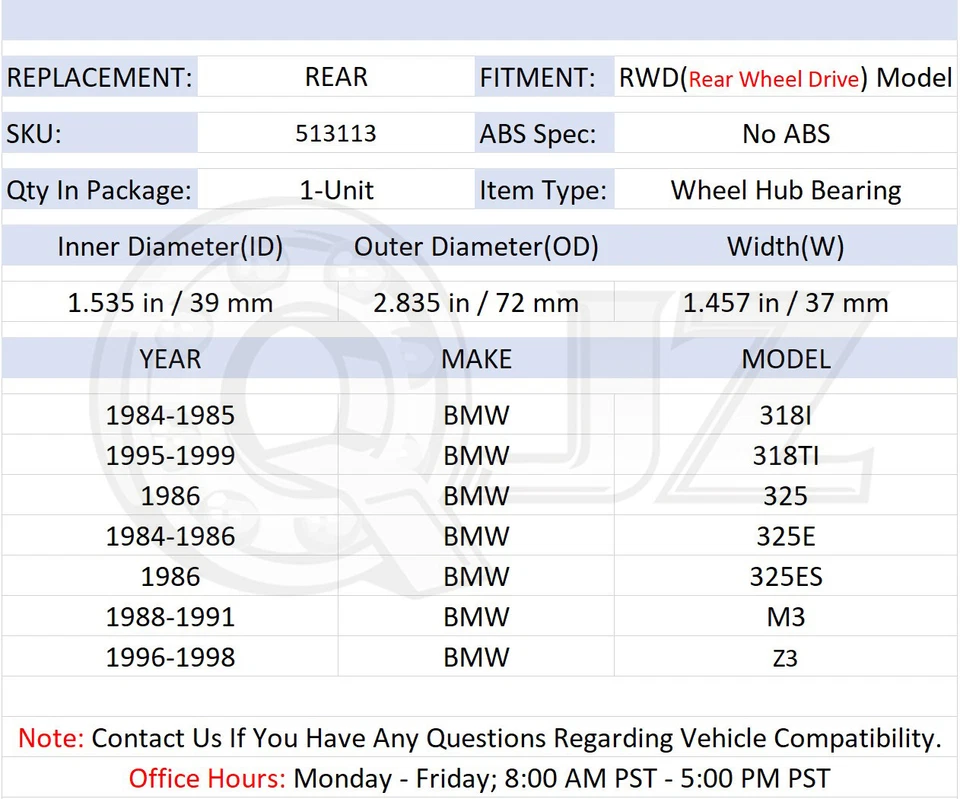Viewport: 960px width, 799px height.
Task: Select the 1986 year in 325 row
Action: click(170, 496)
